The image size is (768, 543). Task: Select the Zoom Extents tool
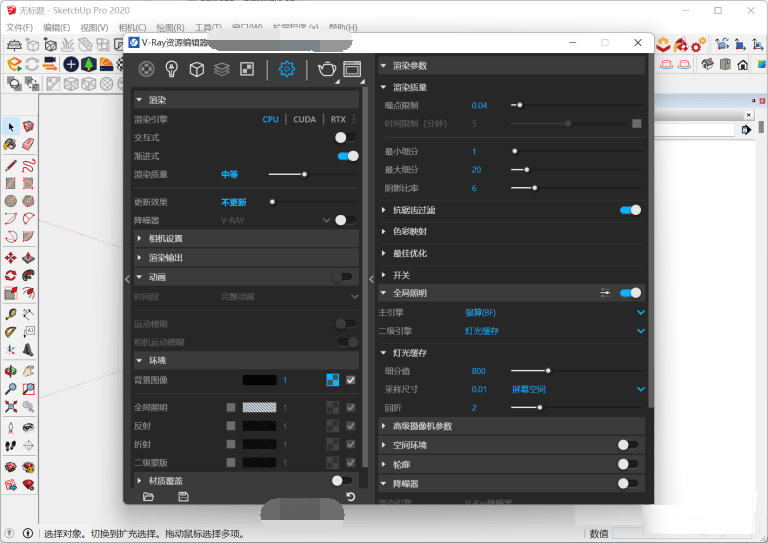pos(10,406)
